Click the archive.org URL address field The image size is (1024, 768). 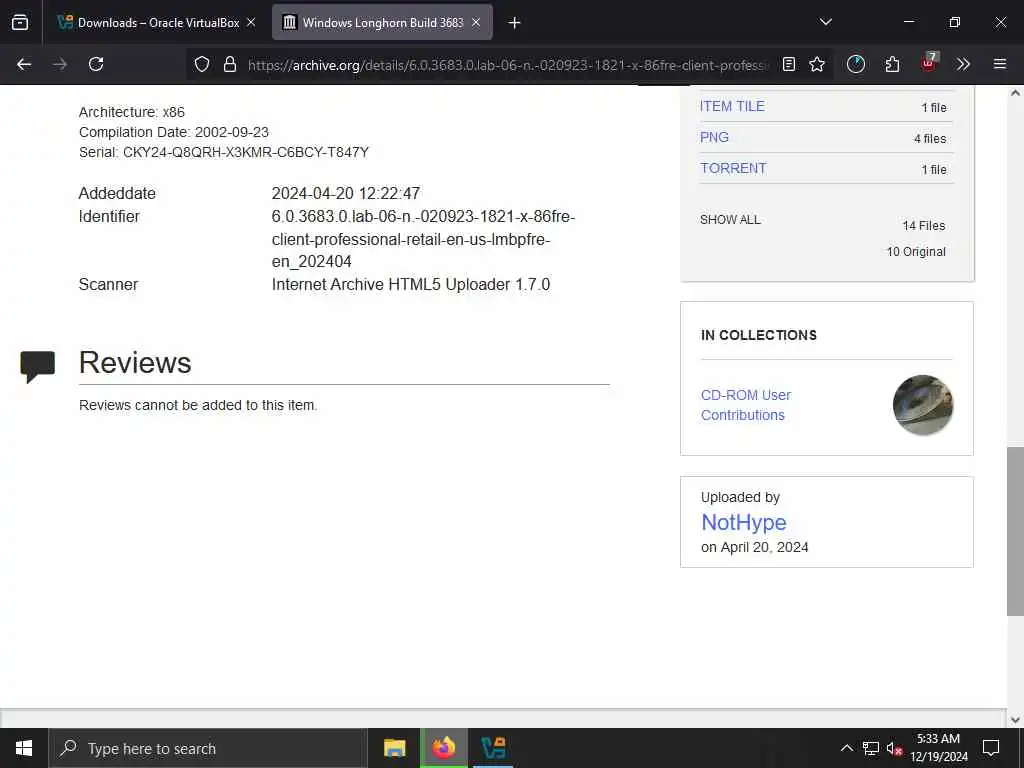508,65
